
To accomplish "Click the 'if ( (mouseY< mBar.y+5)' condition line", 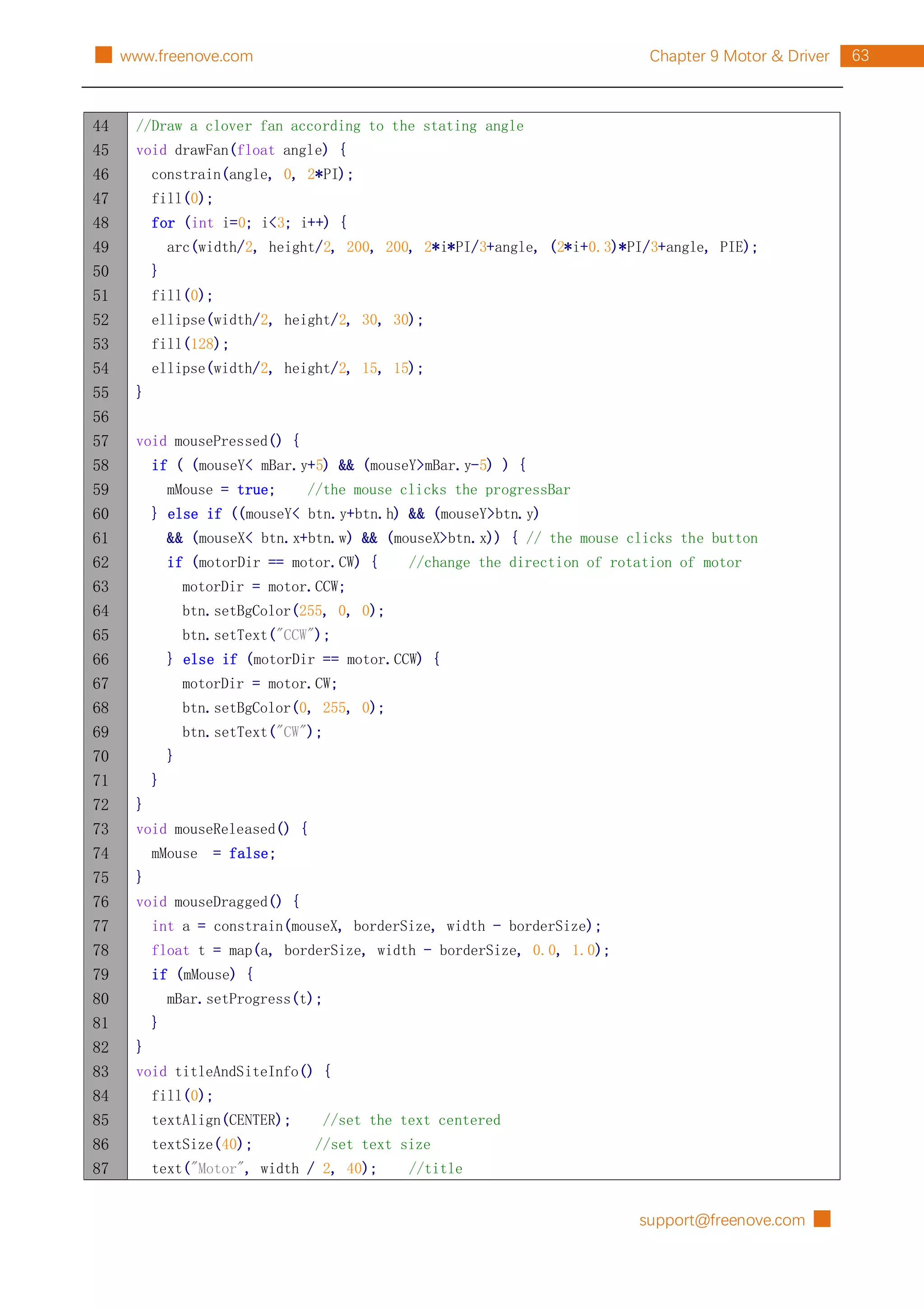I will [339, 465].
